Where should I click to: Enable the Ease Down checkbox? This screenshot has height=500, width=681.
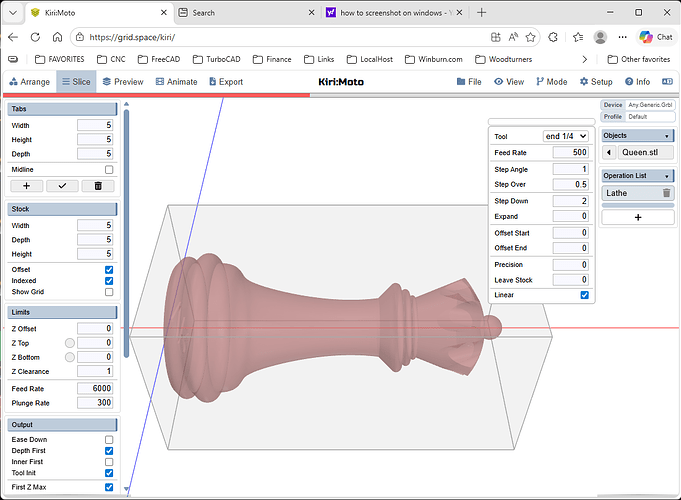(109, 440)
